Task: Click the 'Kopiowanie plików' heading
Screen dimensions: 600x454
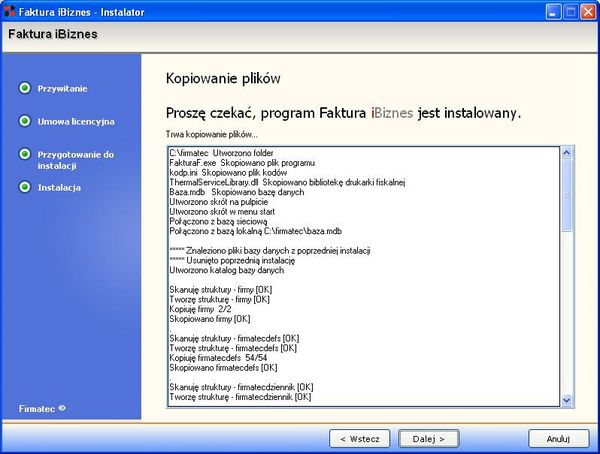Action: point(223,78)
